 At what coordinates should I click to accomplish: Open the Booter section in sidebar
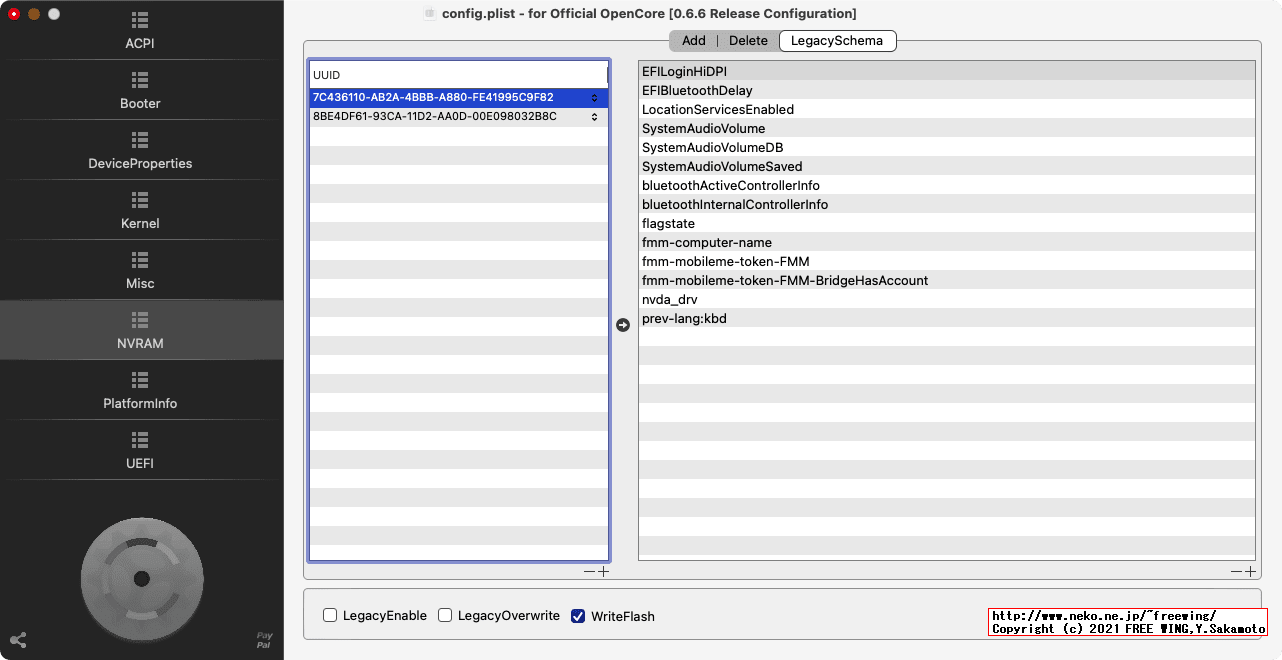click(140, 90)
